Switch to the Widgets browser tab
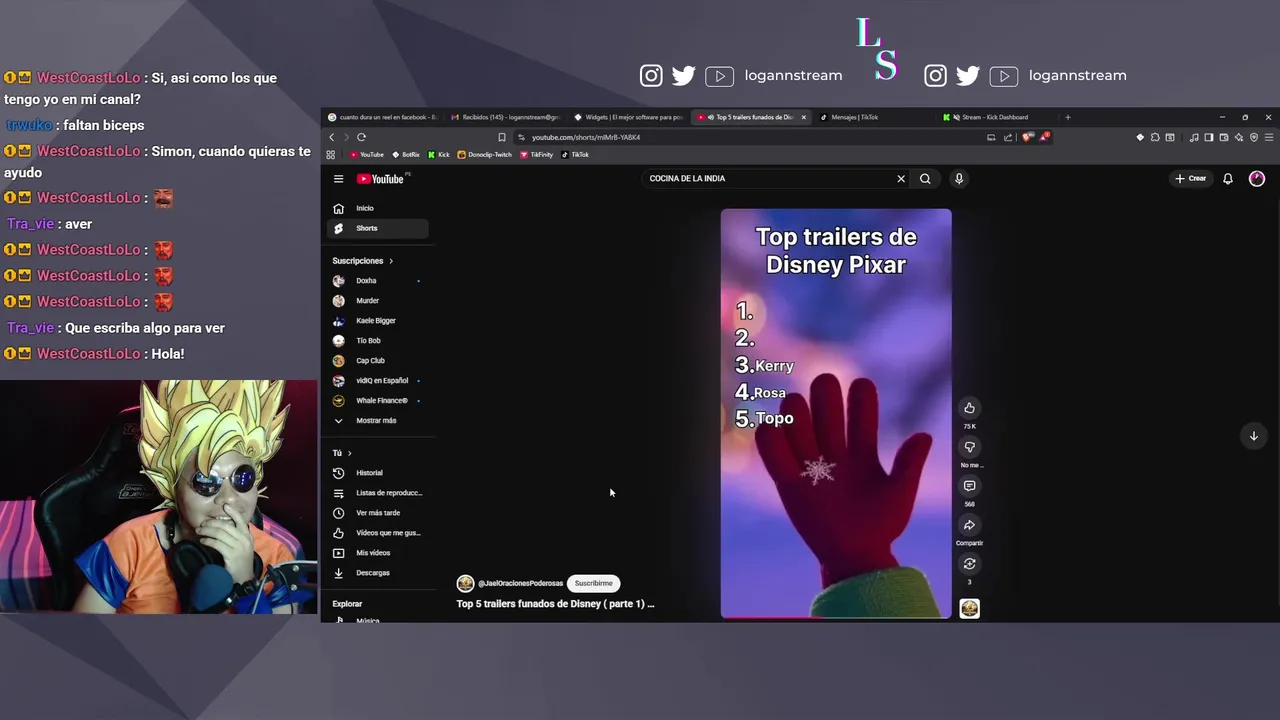 [x=627, y=117]
